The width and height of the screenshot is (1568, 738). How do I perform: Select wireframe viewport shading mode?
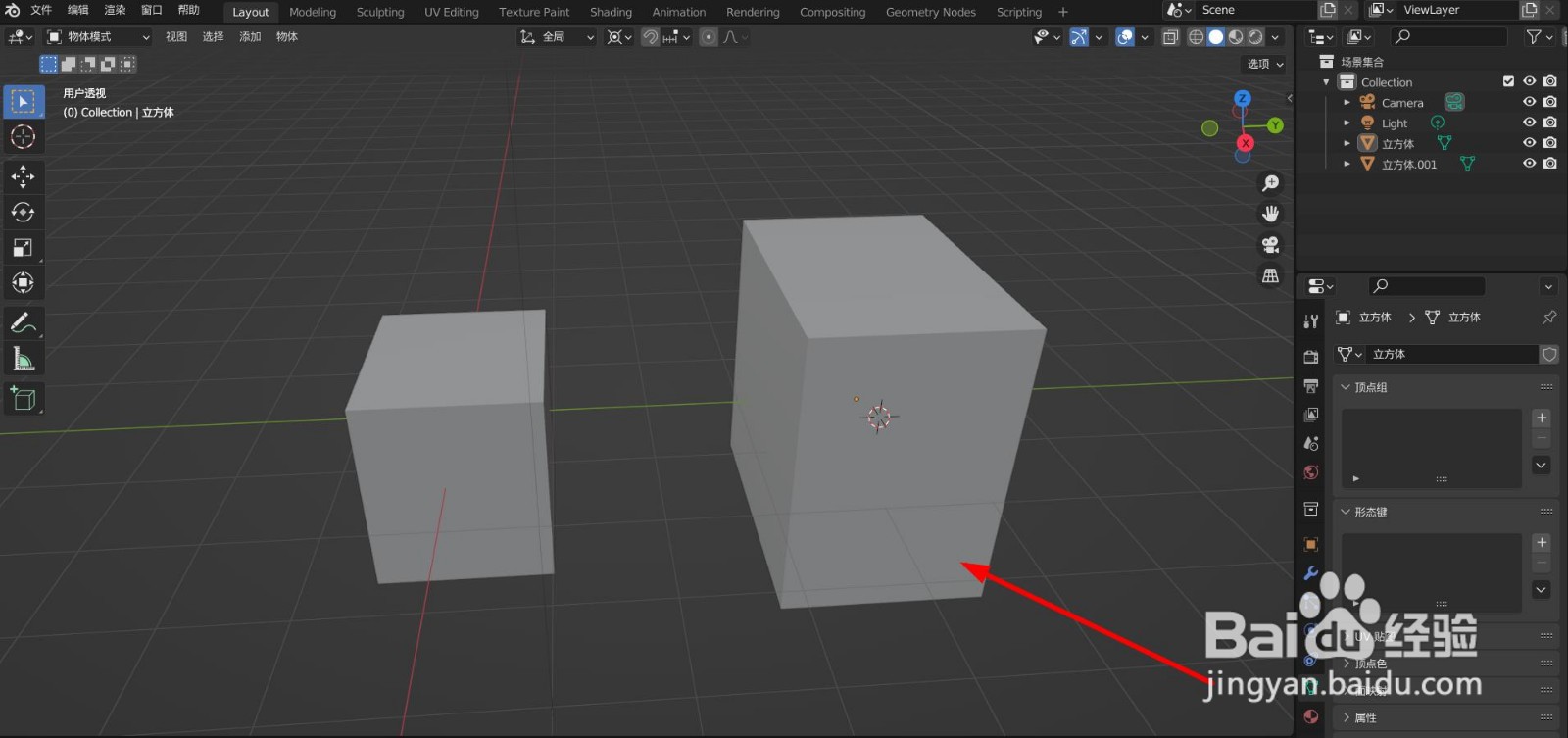tap(1197, 37)
